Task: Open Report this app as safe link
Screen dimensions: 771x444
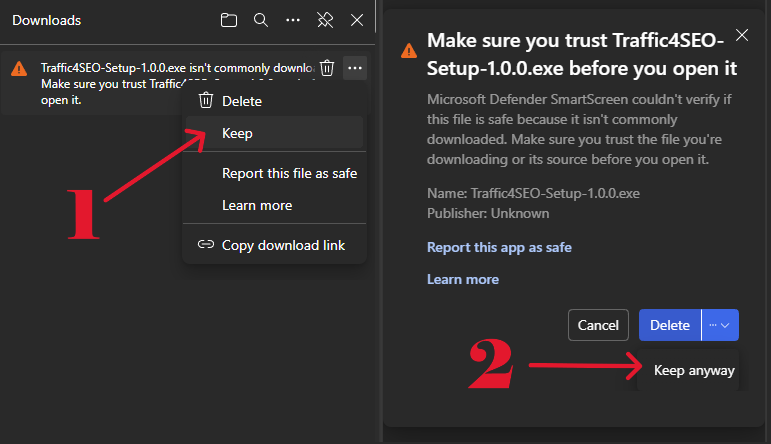Action: [499, 247]
